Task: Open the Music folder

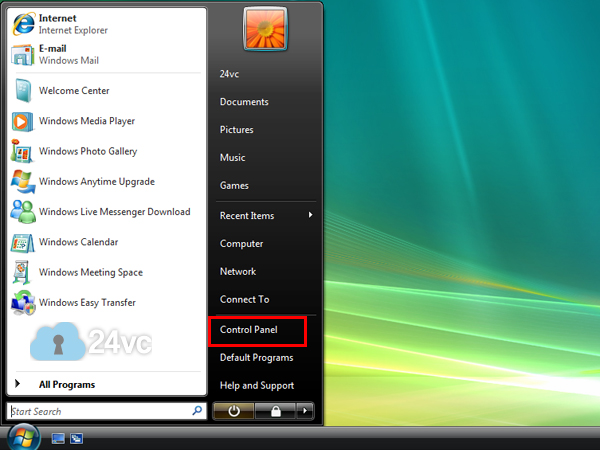Action: click(x=232, y=158)
